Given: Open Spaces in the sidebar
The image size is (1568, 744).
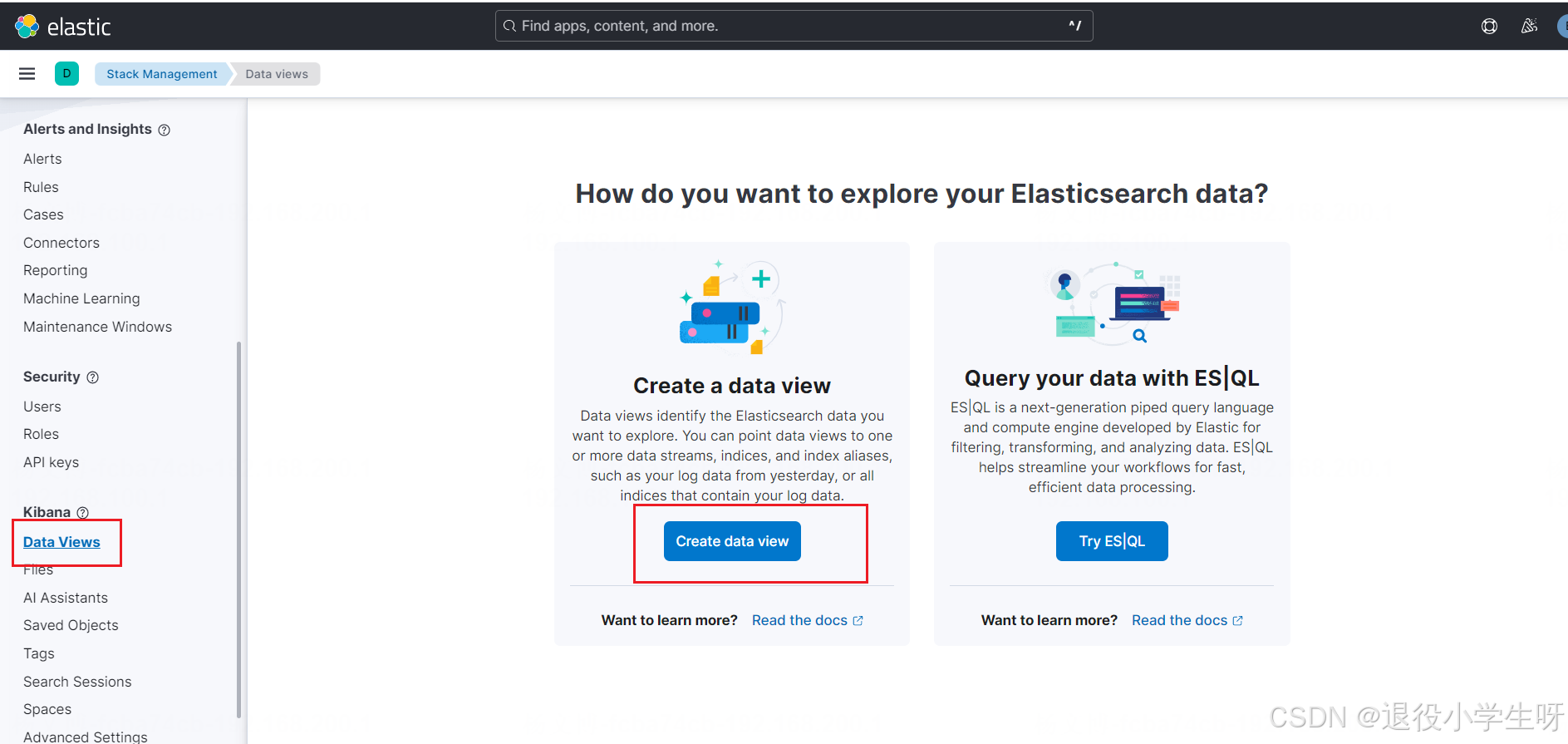Looking at the screenshot, I should point(47,709).
